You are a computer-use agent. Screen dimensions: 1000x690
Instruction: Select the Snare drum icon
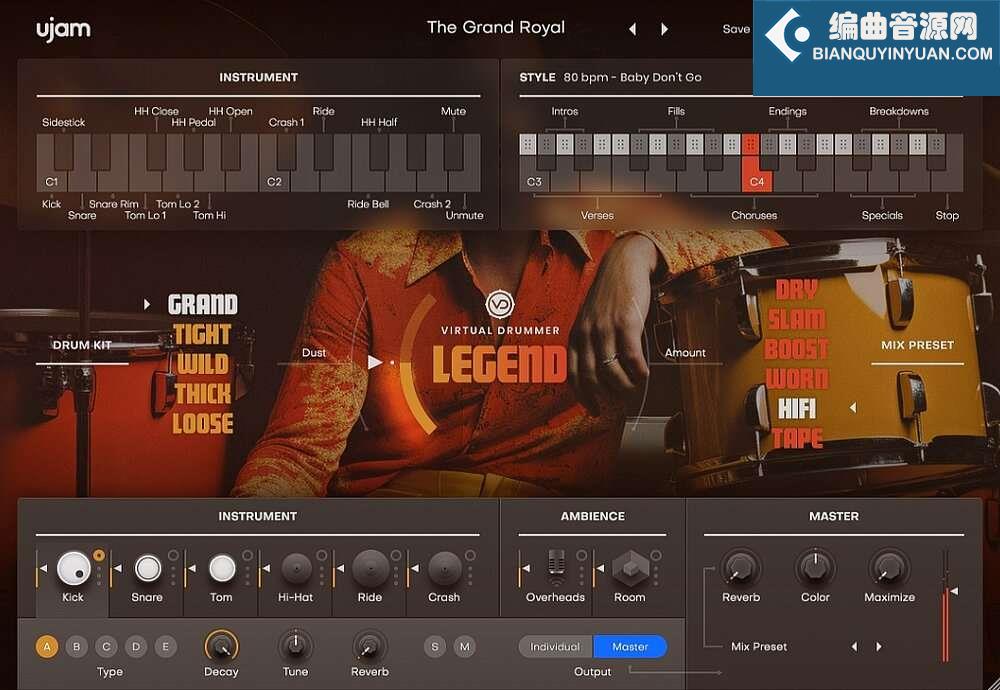click(148, 568)
